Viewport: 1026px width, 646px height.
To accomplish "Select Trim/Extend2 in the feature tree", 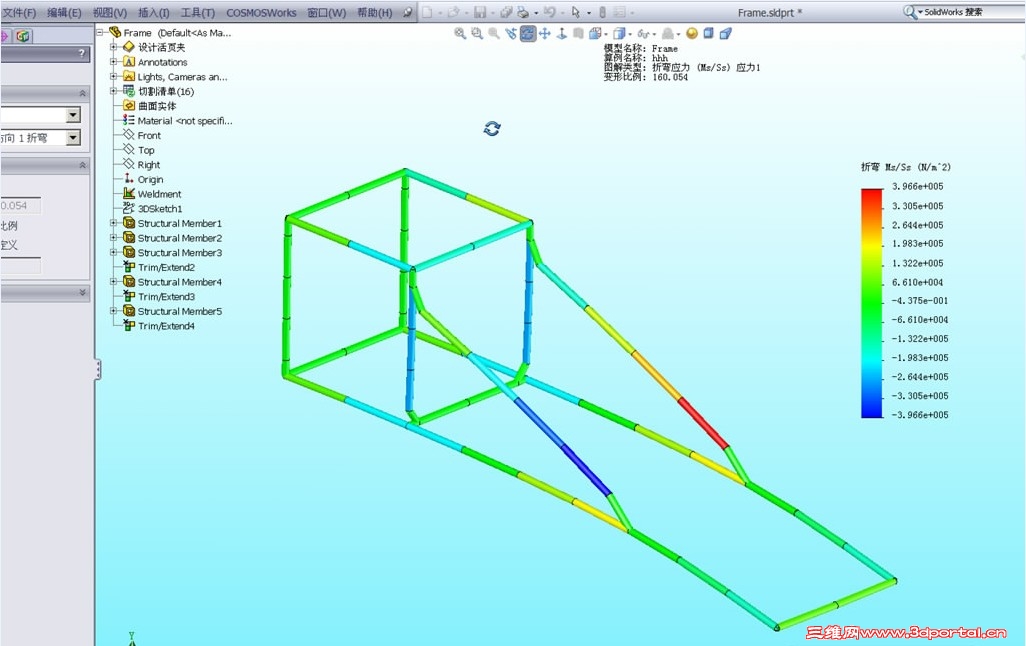I will click(159, 267).
